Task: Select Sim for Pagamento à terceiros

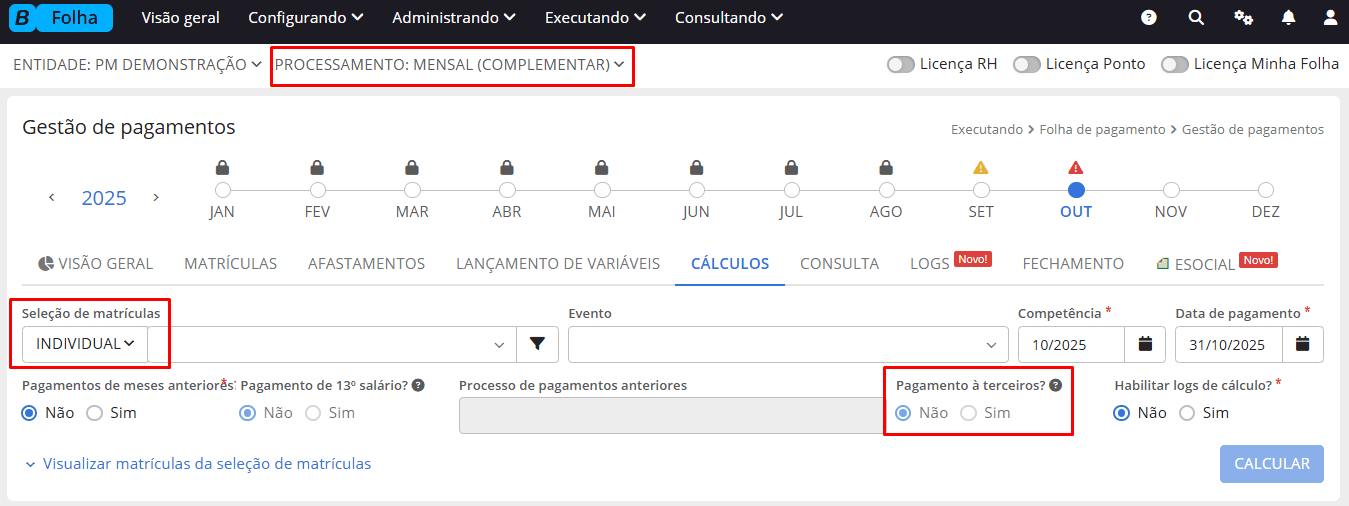Action: tap(969, 413)
